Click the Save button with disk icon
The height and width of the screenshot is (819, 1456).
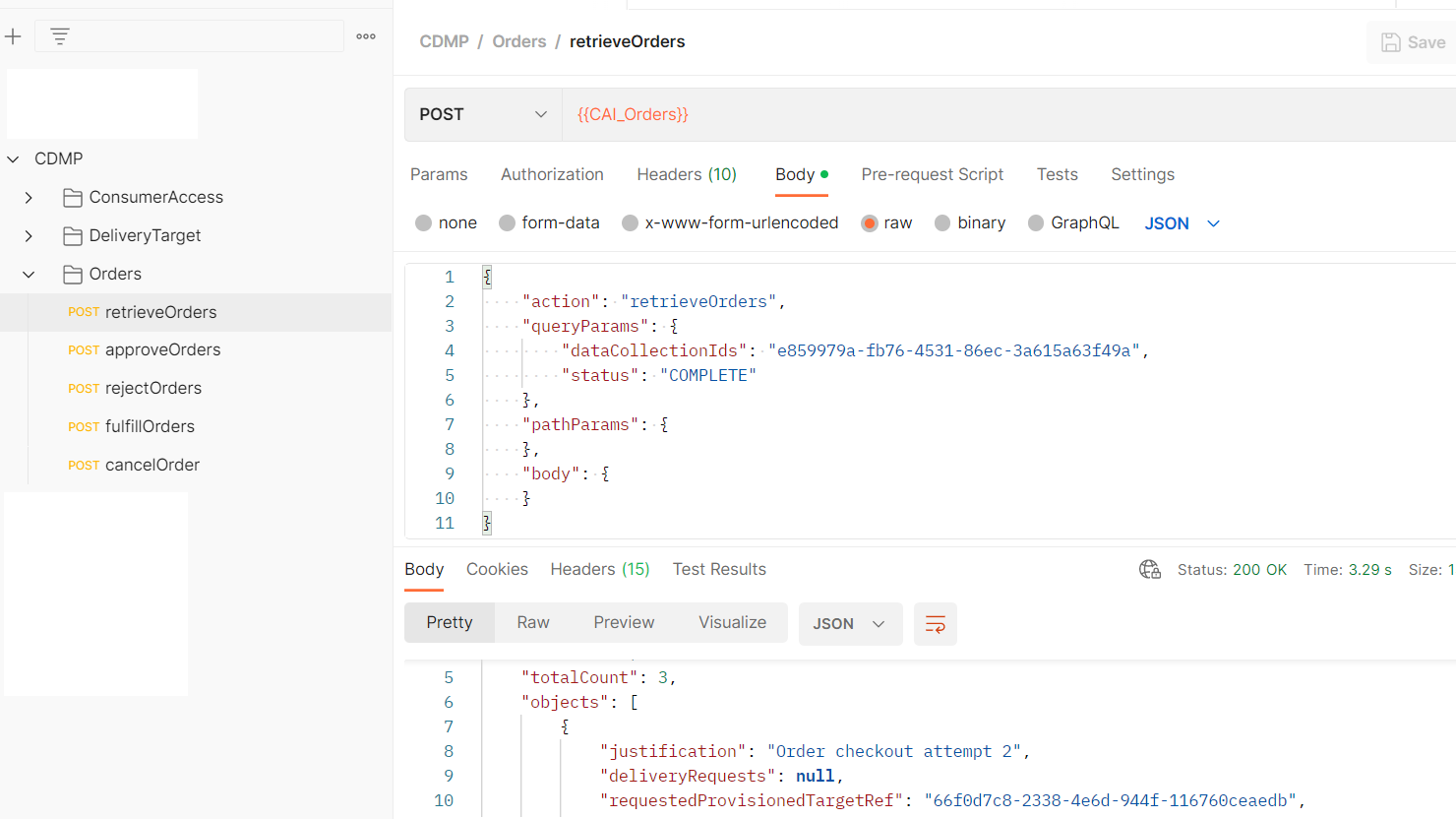[1412, 42]
